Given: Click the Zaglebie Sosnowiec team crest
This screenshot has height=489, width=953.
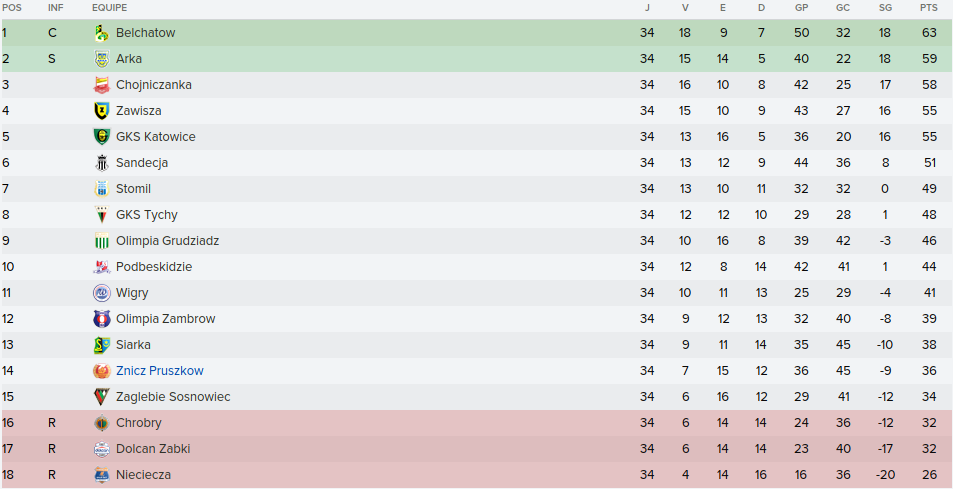Looking at the screenshot, I should pyautogui.click(x=101, y=397).
